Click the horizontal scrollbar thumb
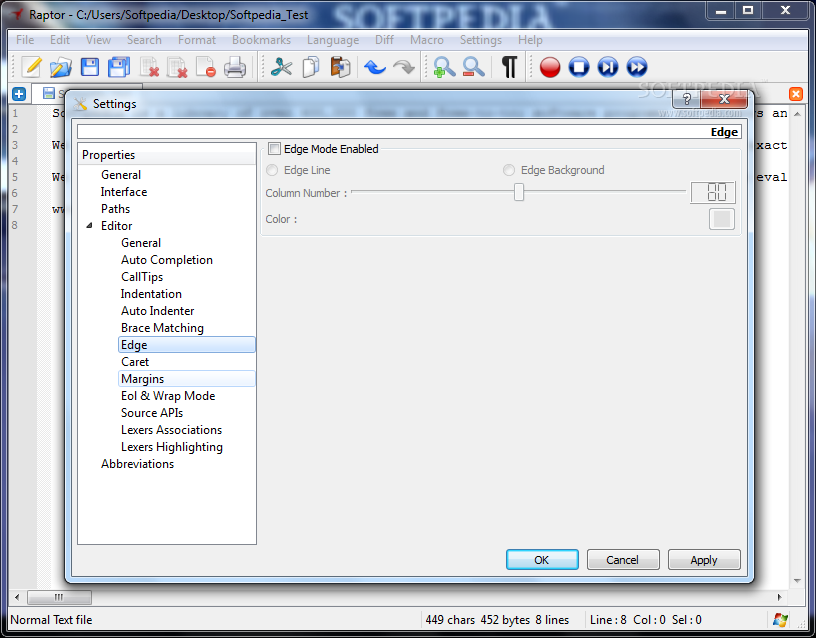This screenshot has height=638, width=816. click(x=59, y=597)
